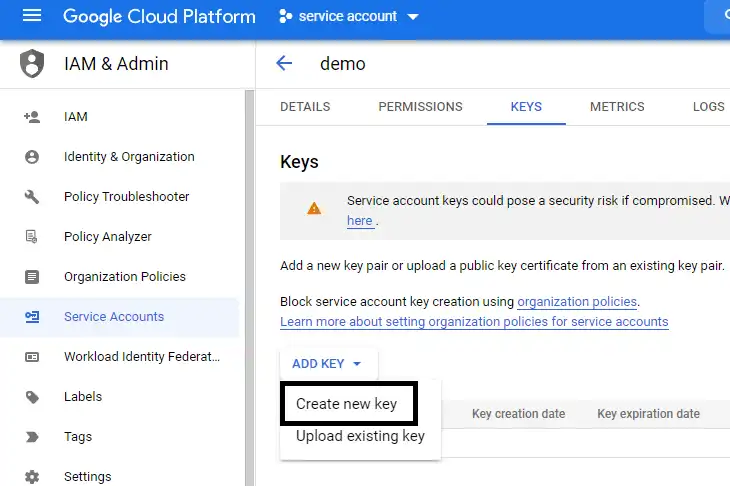Follow the 'here' link in warning
This screenshot has width=730, height=486.
click(x=360, y=221)
